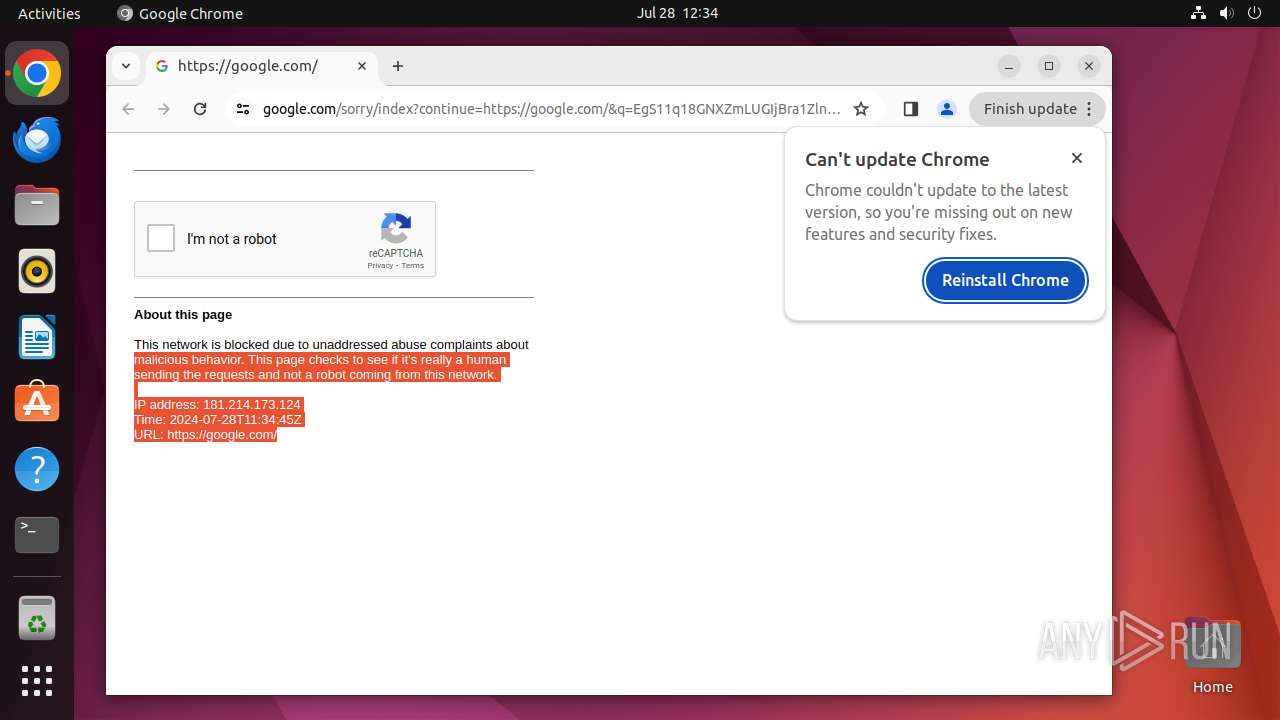This screenshot has width=1280, height=720.
Task: Go forward in Chrome
Action: click(164, 109)
